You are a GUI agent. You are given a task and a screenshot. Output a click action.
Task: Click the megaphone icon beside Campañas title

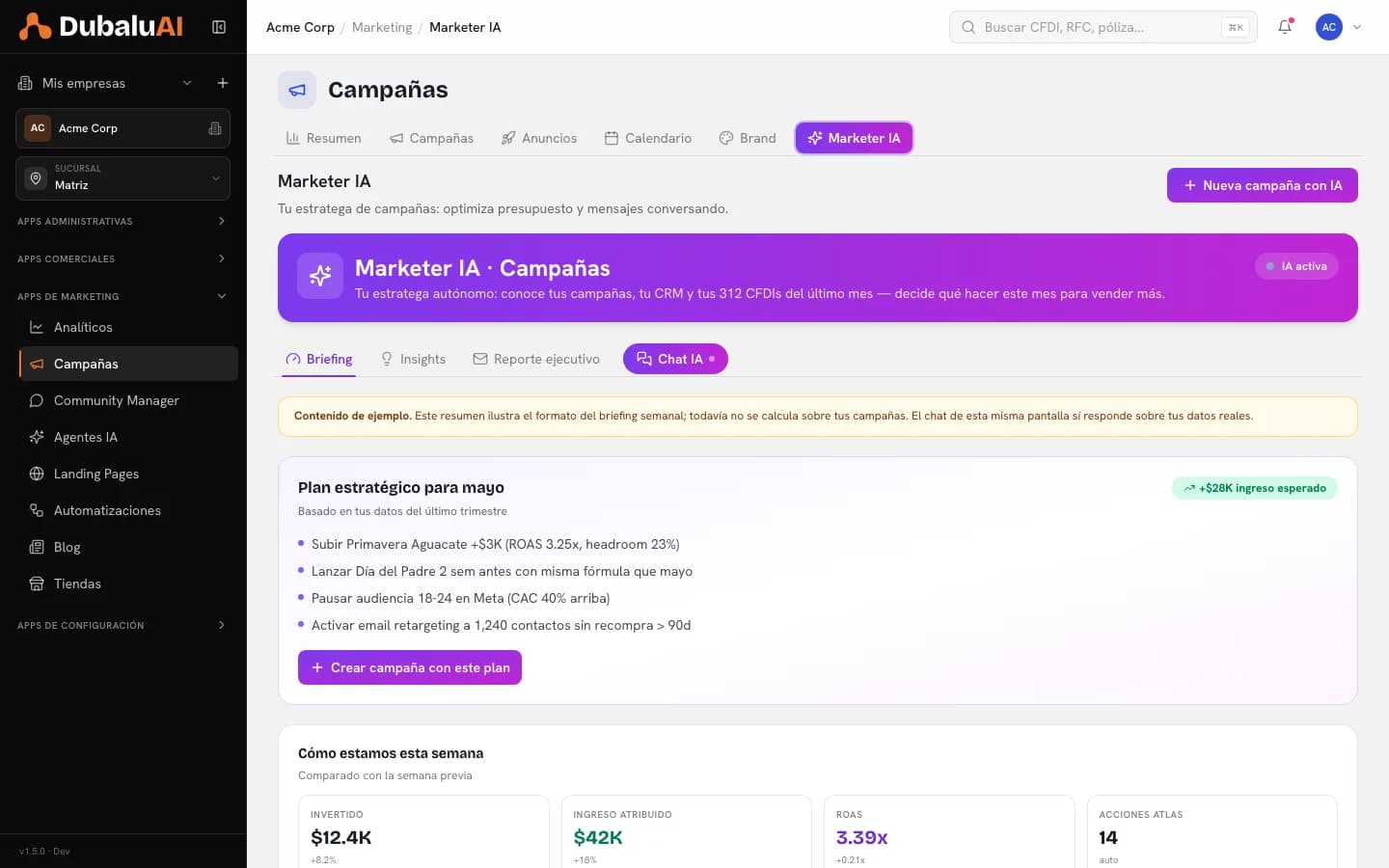pos(297,90)
